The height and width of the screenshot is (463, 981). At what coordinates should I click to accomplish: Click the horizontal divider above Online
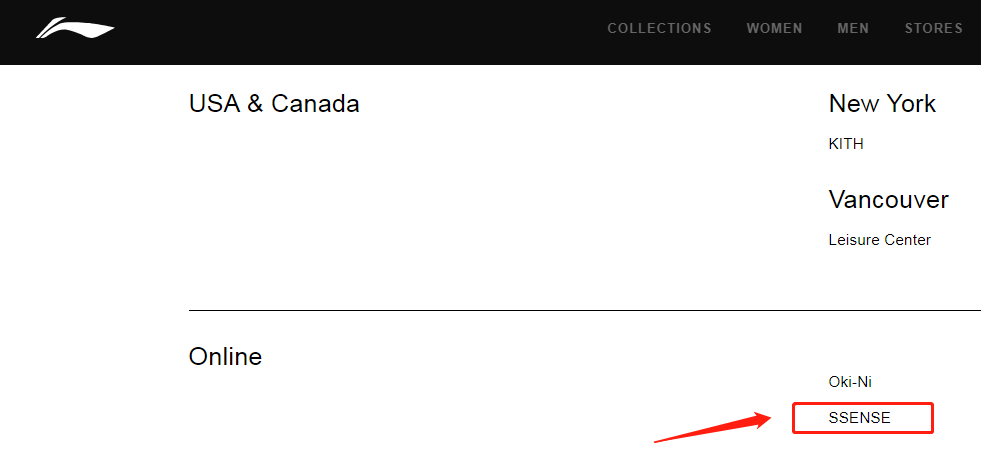[x=584, y=310]
